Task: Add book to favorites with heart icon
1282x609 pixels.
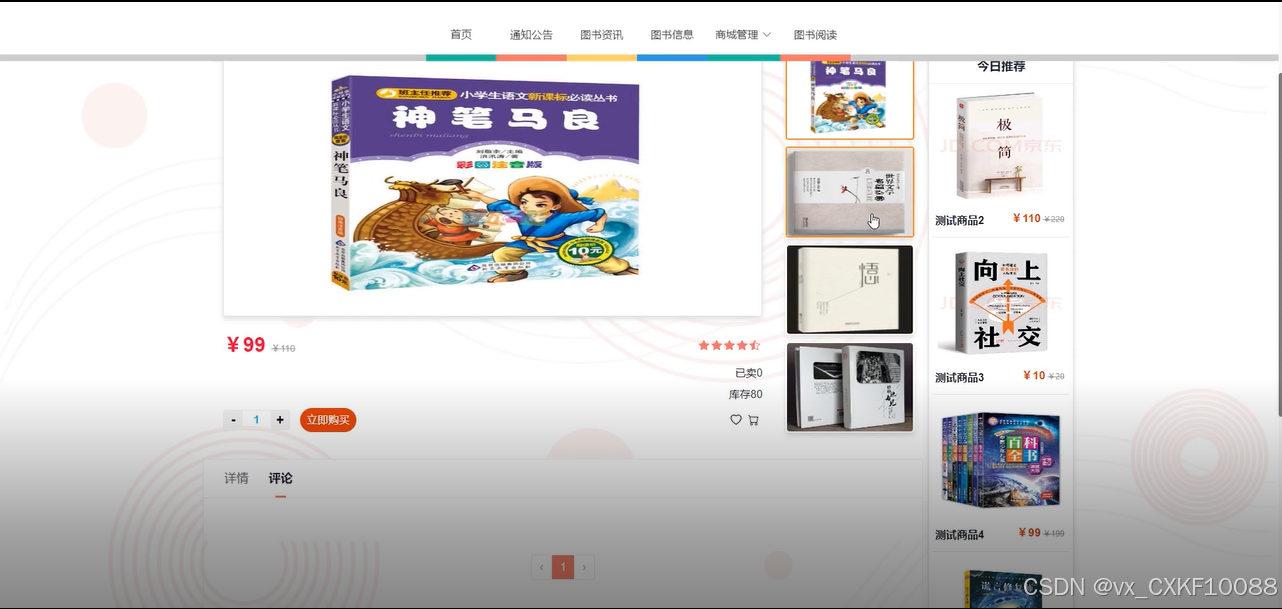Action: click(x=736, y=420)
